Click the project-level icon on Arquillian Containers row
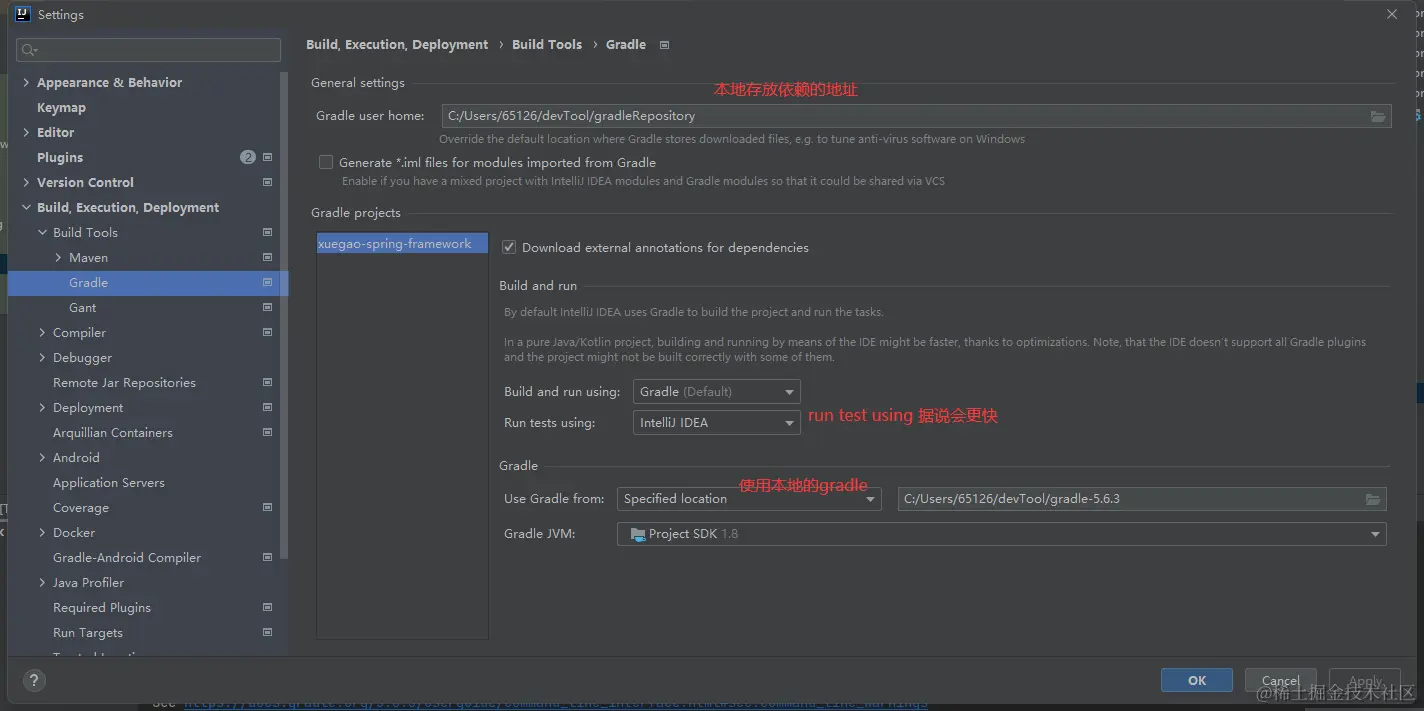Image resolution: width=1424 pixels, height=711 pixels. click(x=267, y=432)
